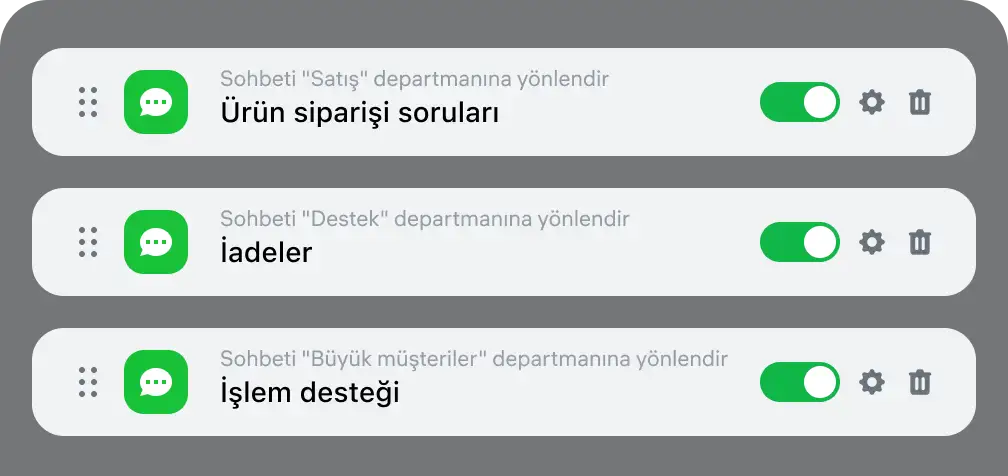
Task: Delete the "İadeler" rule via trash icon
Action: point(920,242)
